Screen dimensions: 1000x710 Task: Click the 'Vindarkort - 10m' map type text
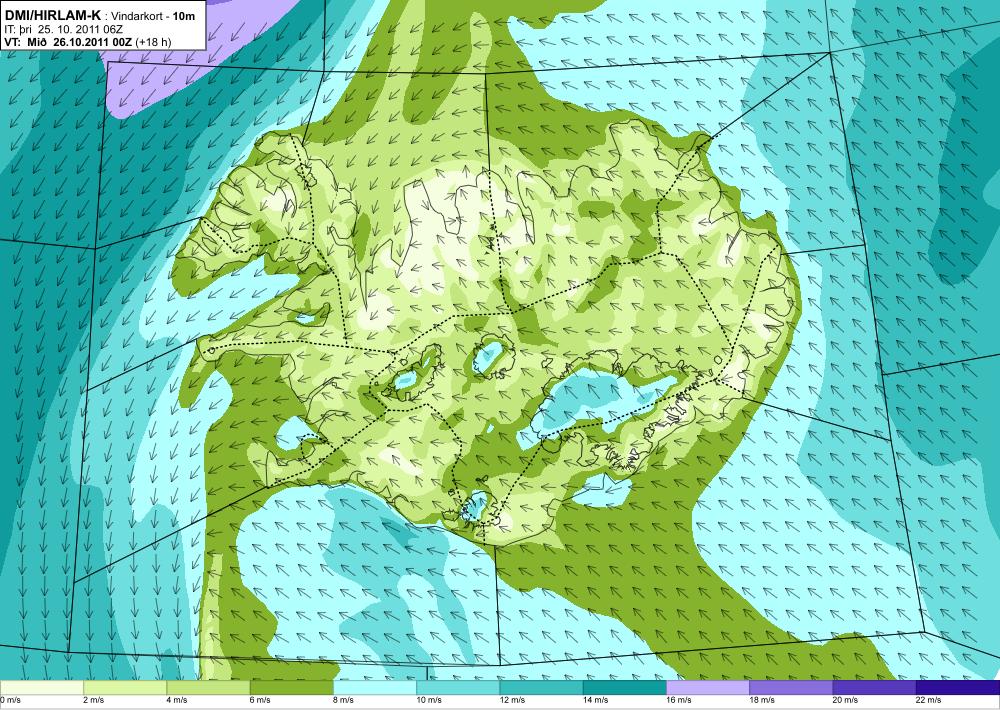coord(152,17)
